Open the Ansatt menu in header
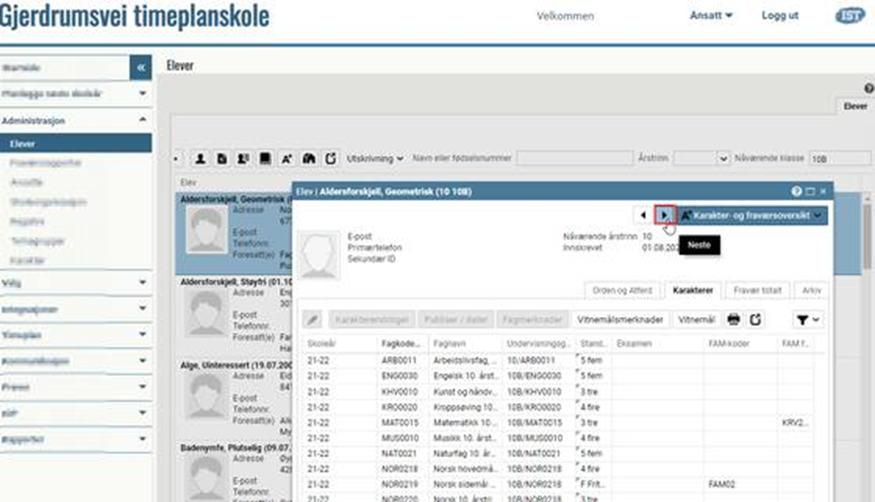 coord(711,16)
